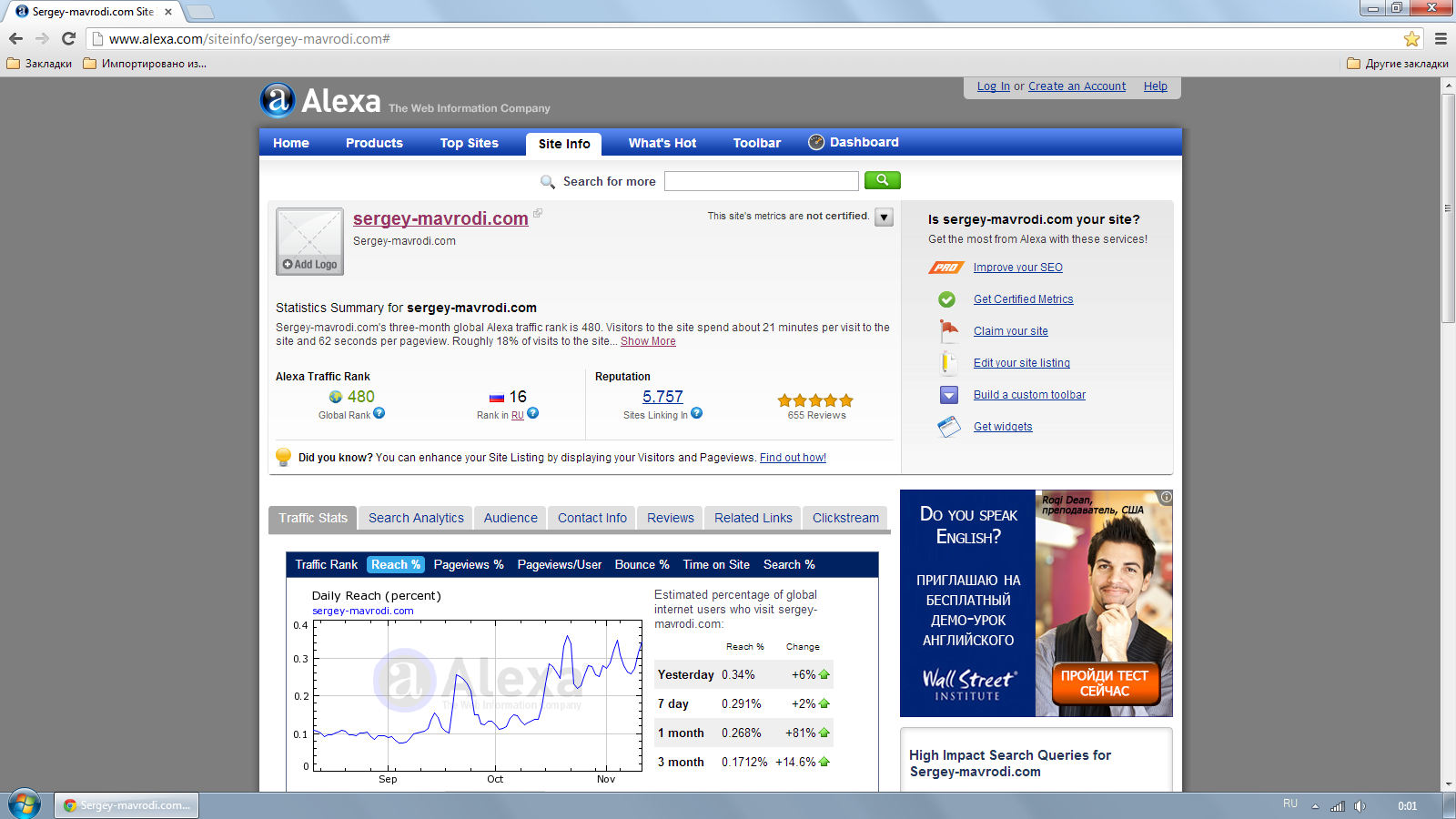Open Windows Start button
The height and width of the screenshot is (819, 1456).
click(25, 804)
